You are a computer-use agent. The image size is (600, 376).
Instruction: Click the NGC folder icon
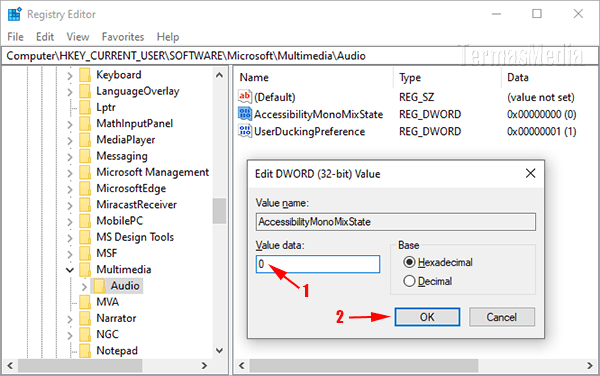[85, 334]
